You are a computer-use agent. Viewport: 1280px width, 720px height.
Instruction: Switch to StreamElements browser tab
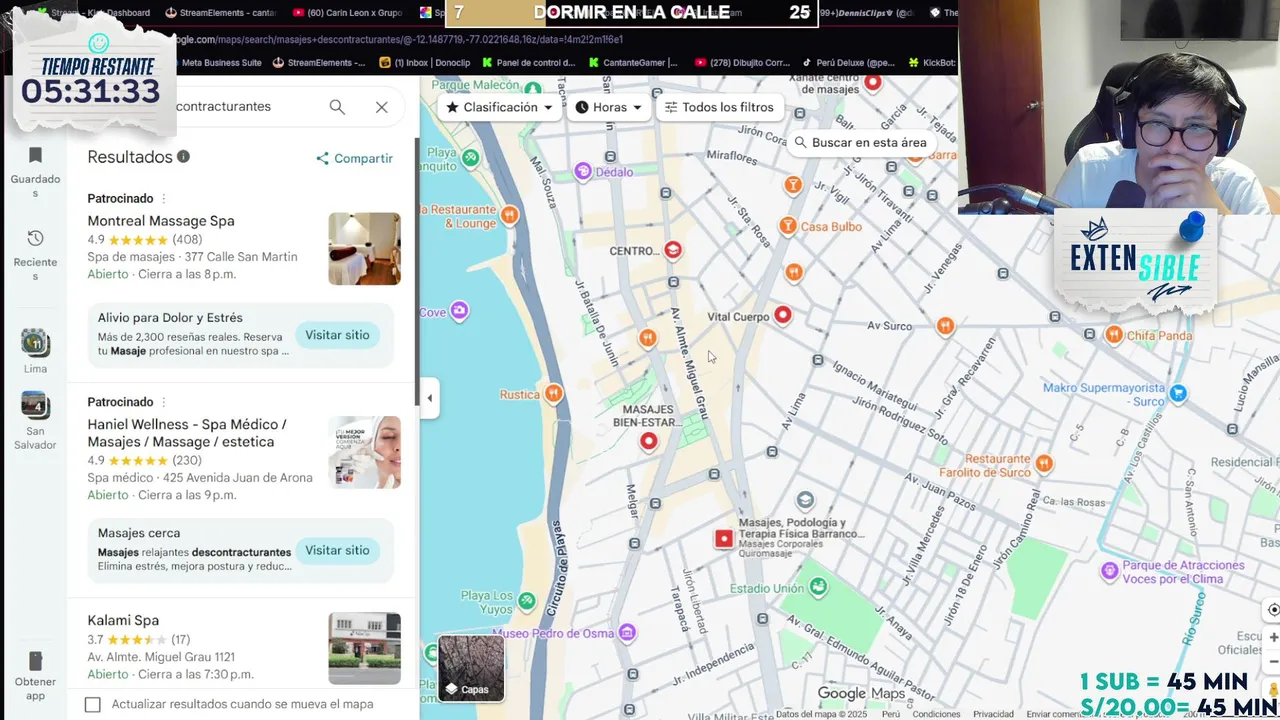point(220,13)
